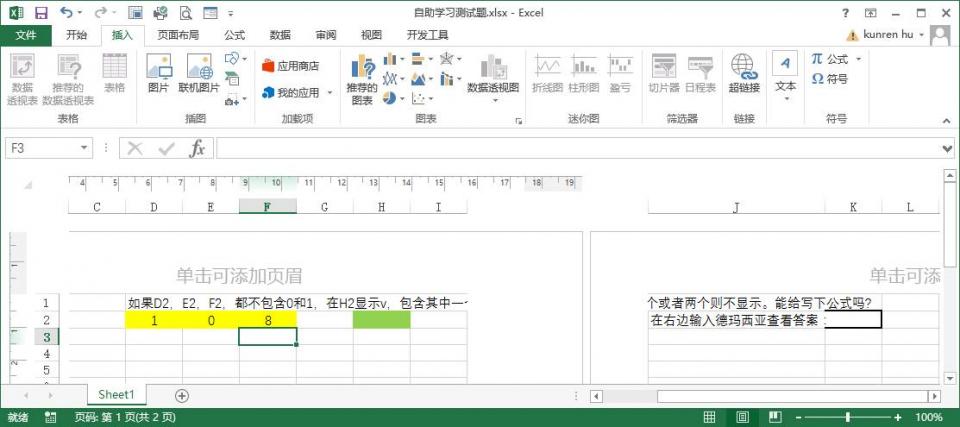Open 联机图片 online pictures
The width and height of the screenshot is (960, 427).
[199, 75]
